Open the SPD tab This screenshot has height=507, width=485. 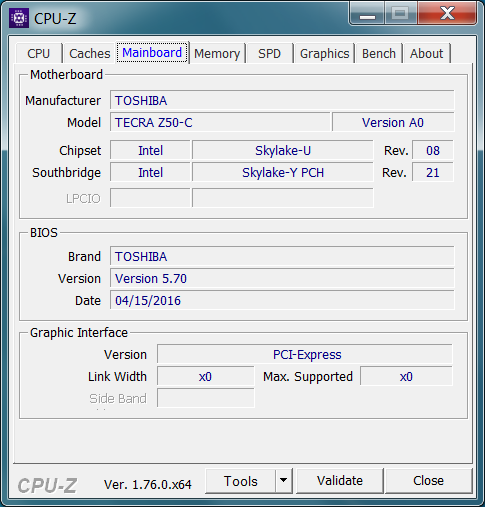pyautogui.click(x=269, y=53)
